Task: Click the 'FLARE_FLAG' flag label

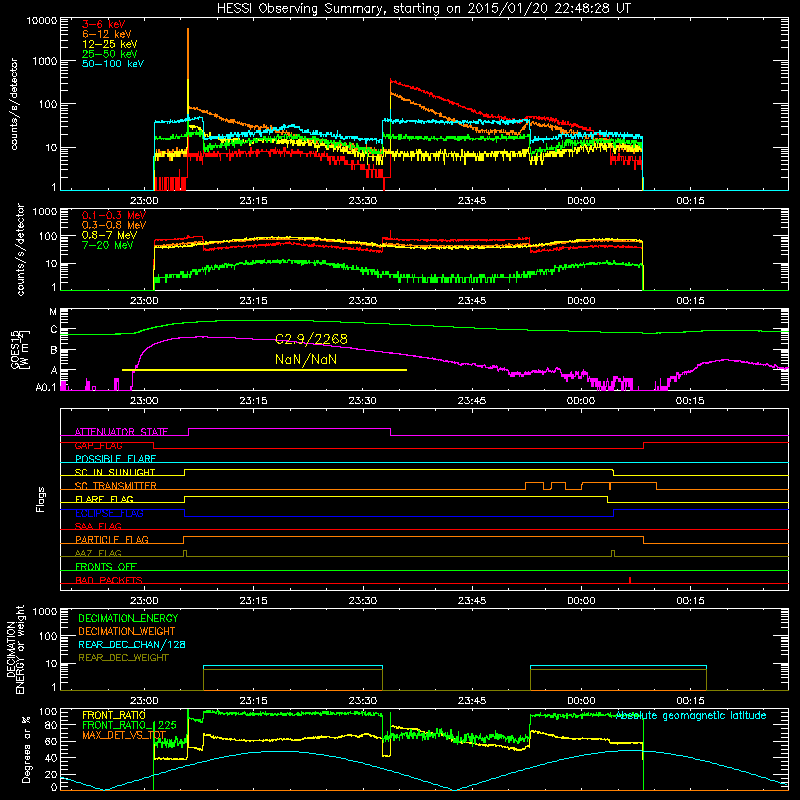Action: [x=104, y=499]
